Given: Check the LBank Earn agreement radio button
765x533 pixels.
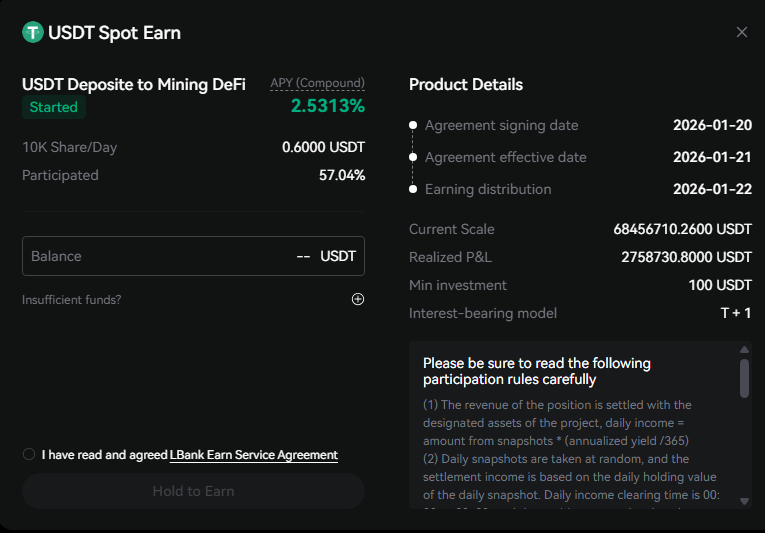Looking at the screenshot, I should (29, 454).
